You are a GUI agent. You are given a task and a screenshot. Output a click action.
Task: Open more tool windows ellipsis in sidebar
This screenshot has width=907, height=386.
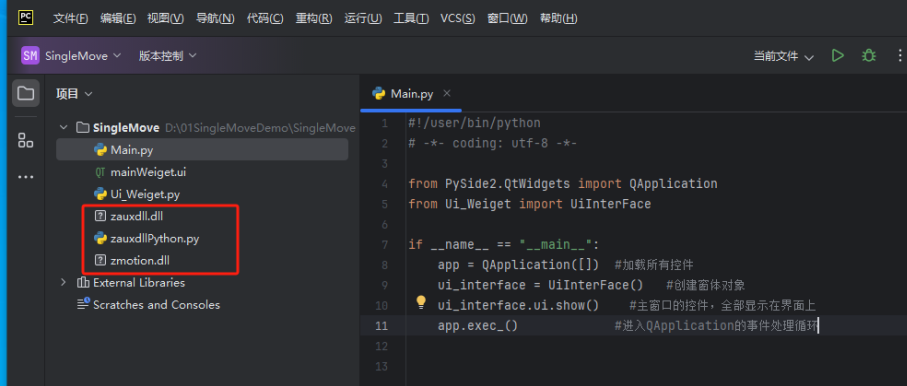25,177
